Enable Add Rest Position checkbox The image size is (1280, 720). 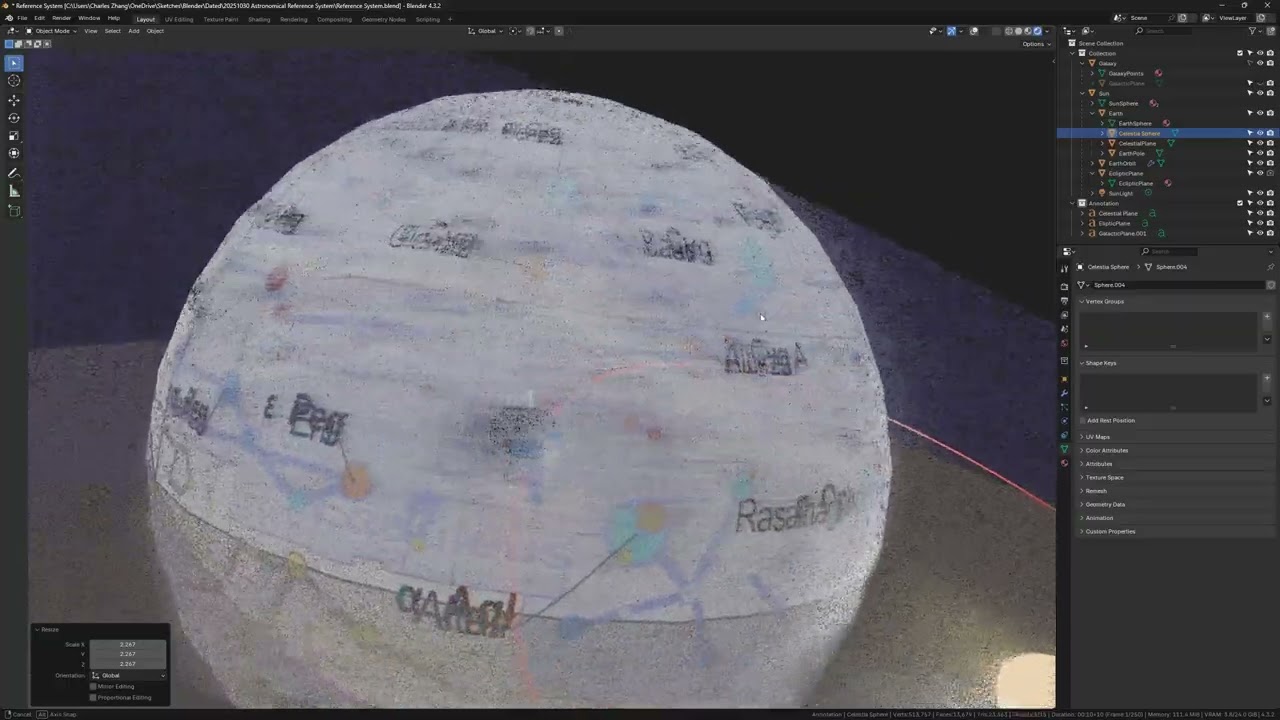1083,420
